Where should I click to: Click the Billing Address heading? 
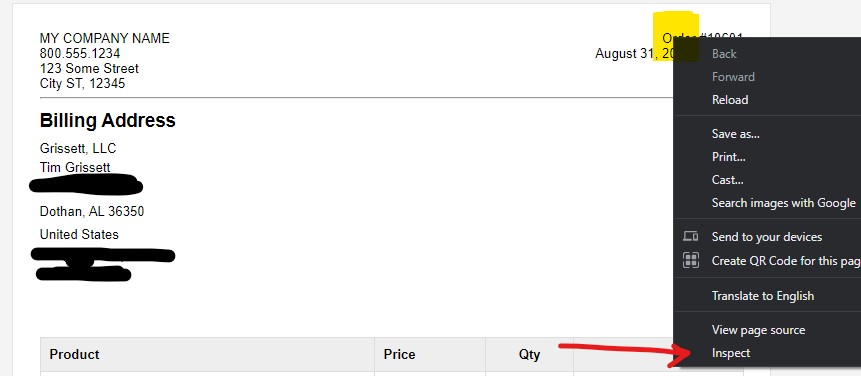[x=108, y=120]
